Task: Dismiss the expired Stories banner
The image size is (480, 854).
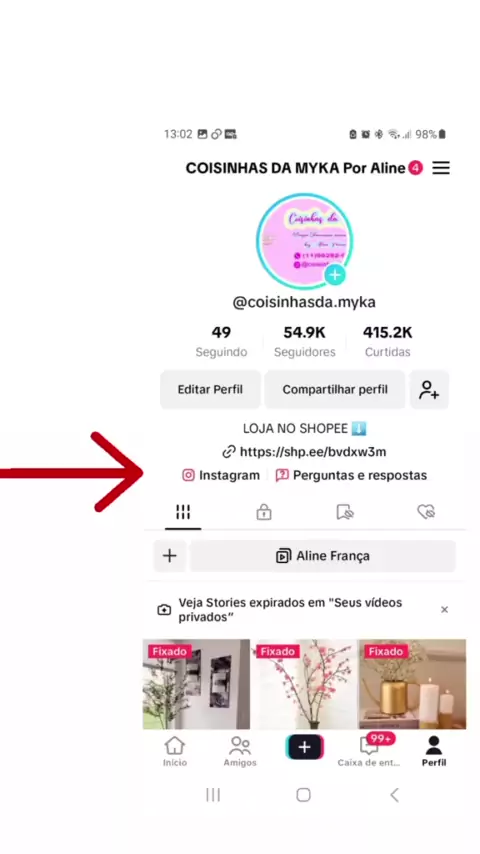Action: tap(445, 609)
